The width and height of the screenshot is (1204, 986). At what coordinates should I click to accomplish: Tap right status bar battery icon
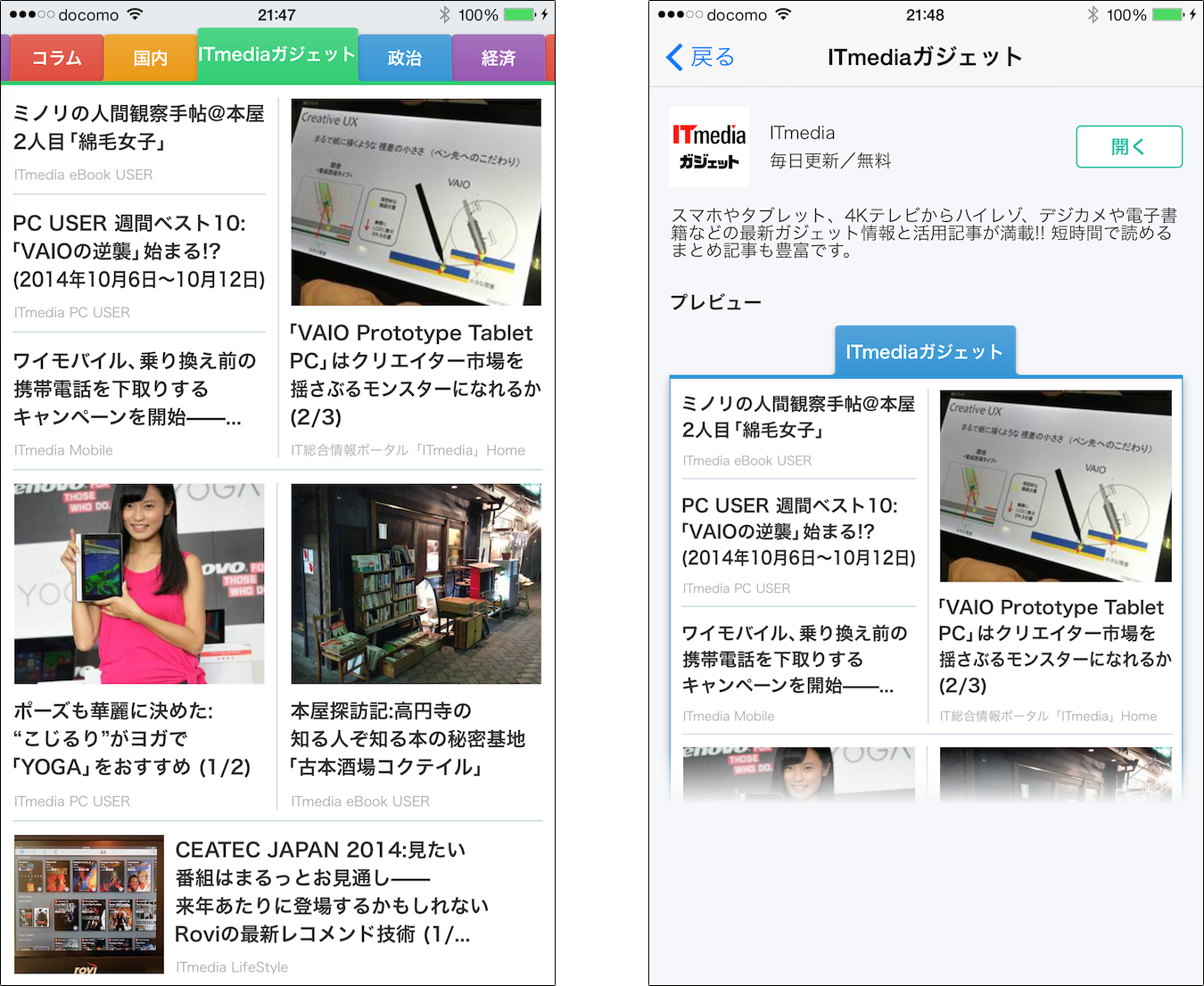[x=1167, y=14]
